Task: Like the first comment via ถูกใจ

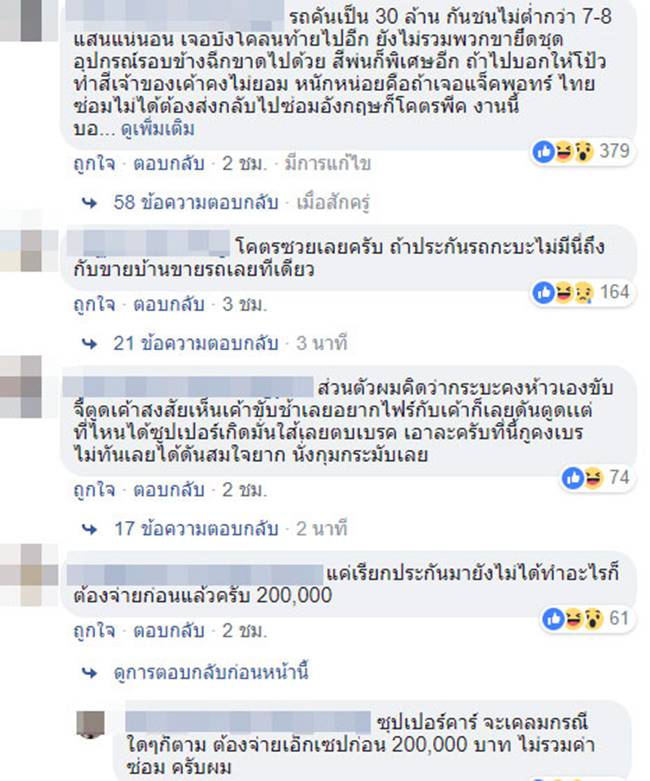Action: pos(94,164)
